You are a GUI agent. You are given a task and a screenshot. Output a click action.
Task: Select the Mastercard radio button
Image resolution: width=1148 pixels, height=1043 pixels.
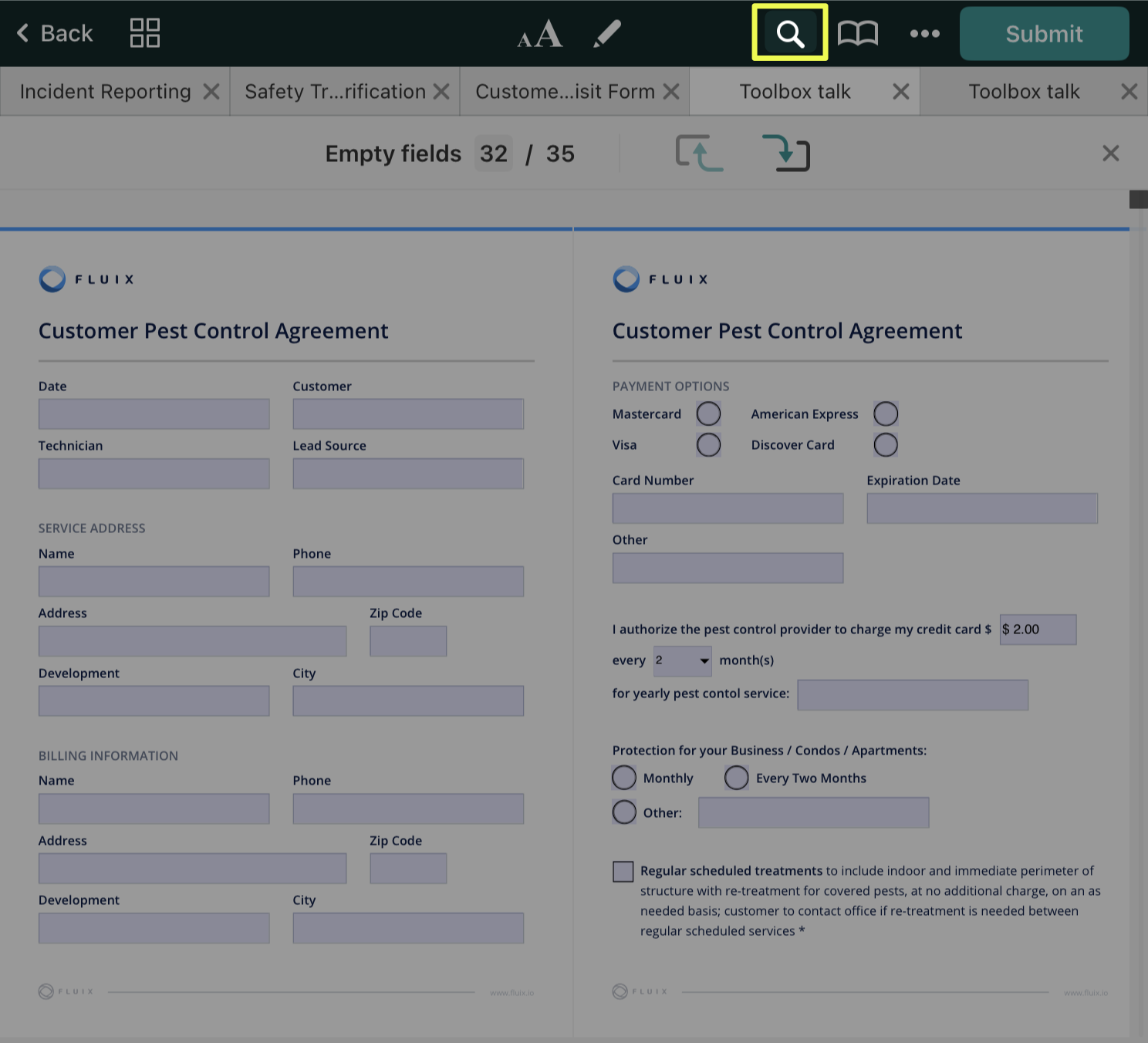[708, 414]
